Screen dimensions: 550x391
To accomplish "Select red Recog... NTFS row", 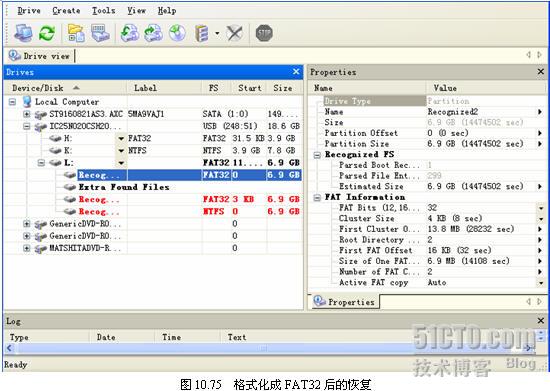I will [x=182, y=211].
